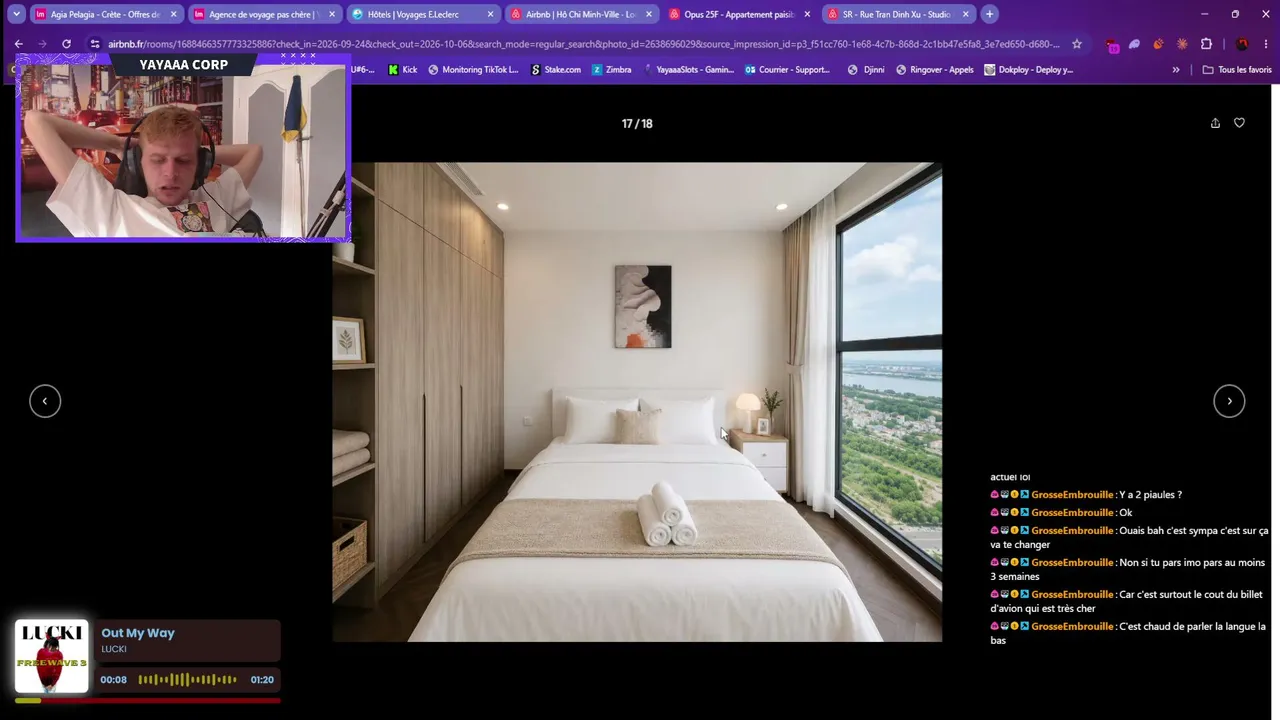Open the Djinni bookmark
The height and width of the screenshot is (720, 1280).
click(866, 70)
